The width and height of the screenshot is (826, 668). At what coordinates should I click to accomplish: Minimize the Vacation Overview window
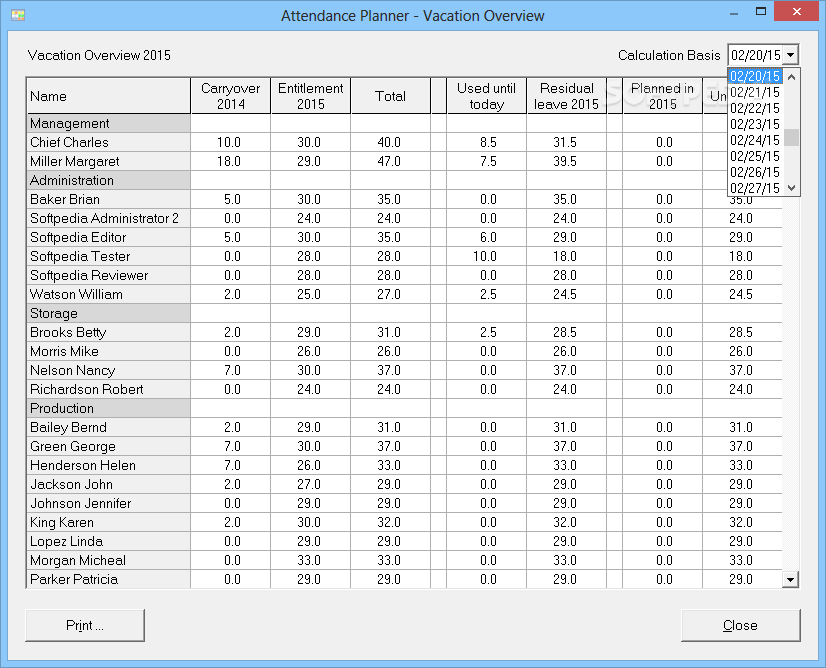[x=734, y=12]
